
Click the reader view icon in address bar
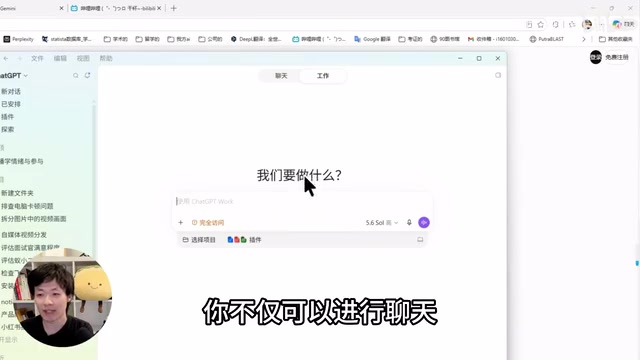(x=529, y=24)
